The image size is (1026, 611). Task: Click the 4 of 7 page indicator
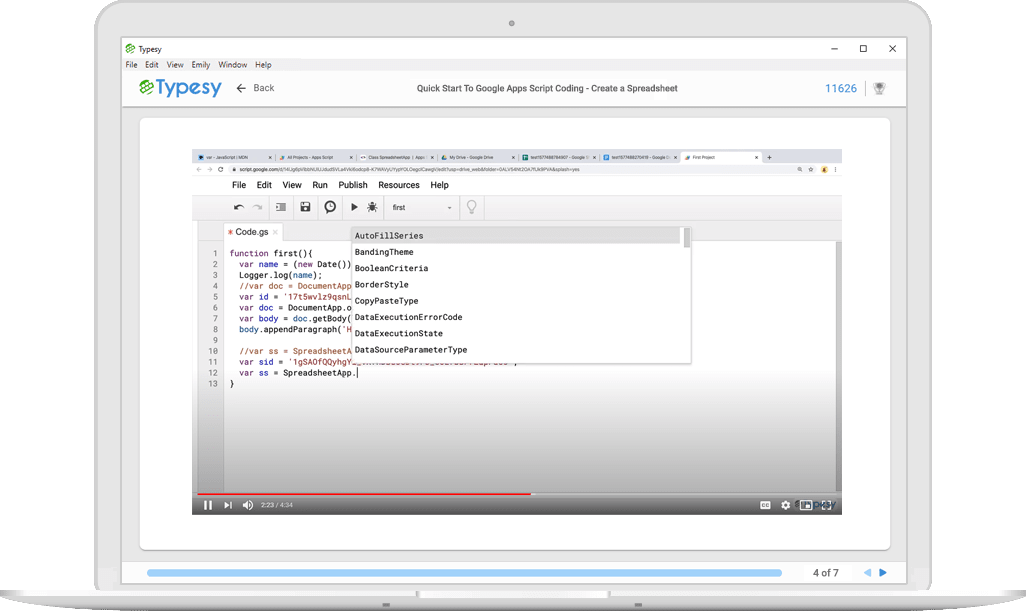pos(826,573)
